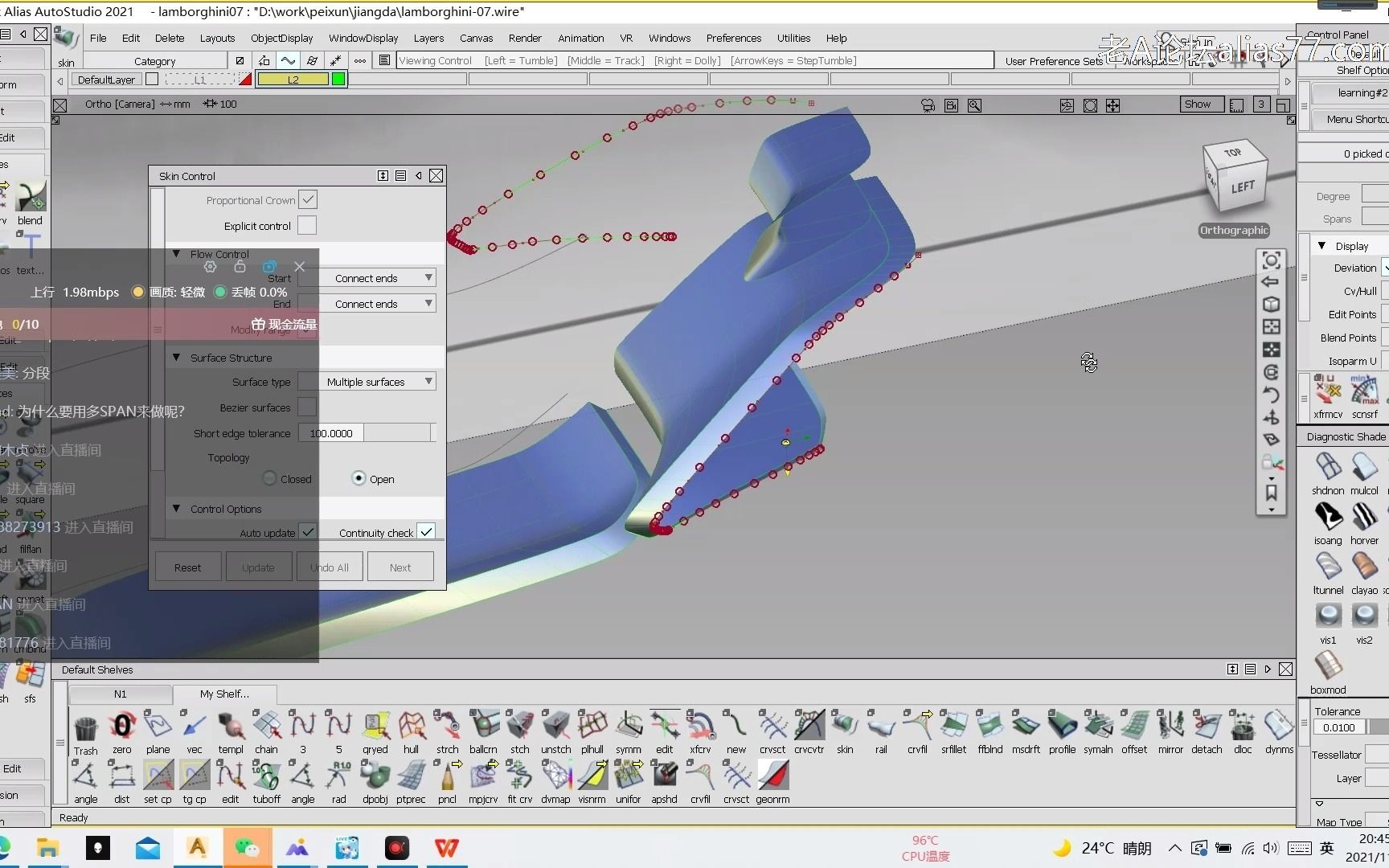Toggle Auto update checkbox
Viewport: 1389px width, 868px height.
pos(307,532)
